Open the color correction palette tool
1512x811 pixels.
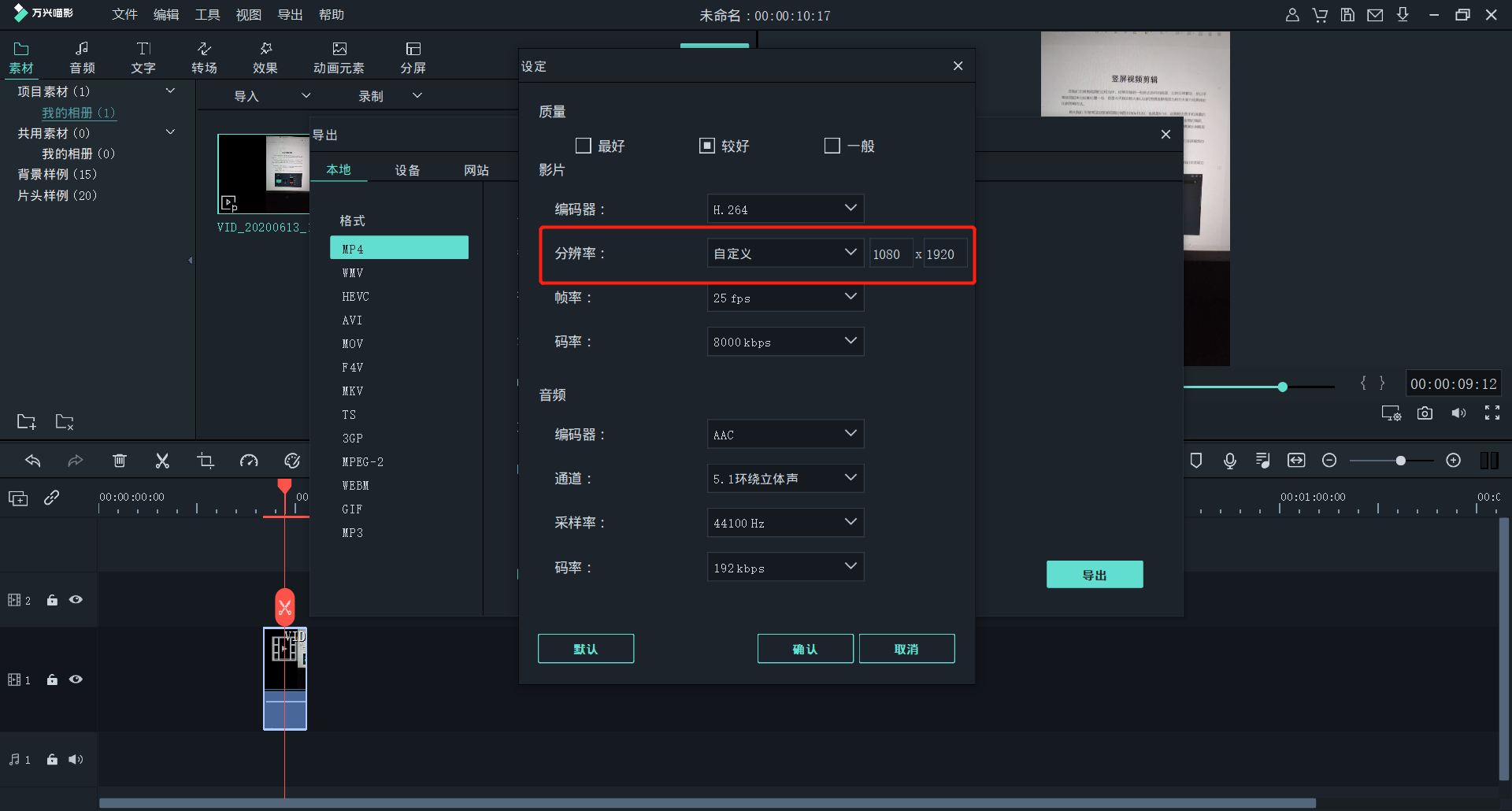292,461
